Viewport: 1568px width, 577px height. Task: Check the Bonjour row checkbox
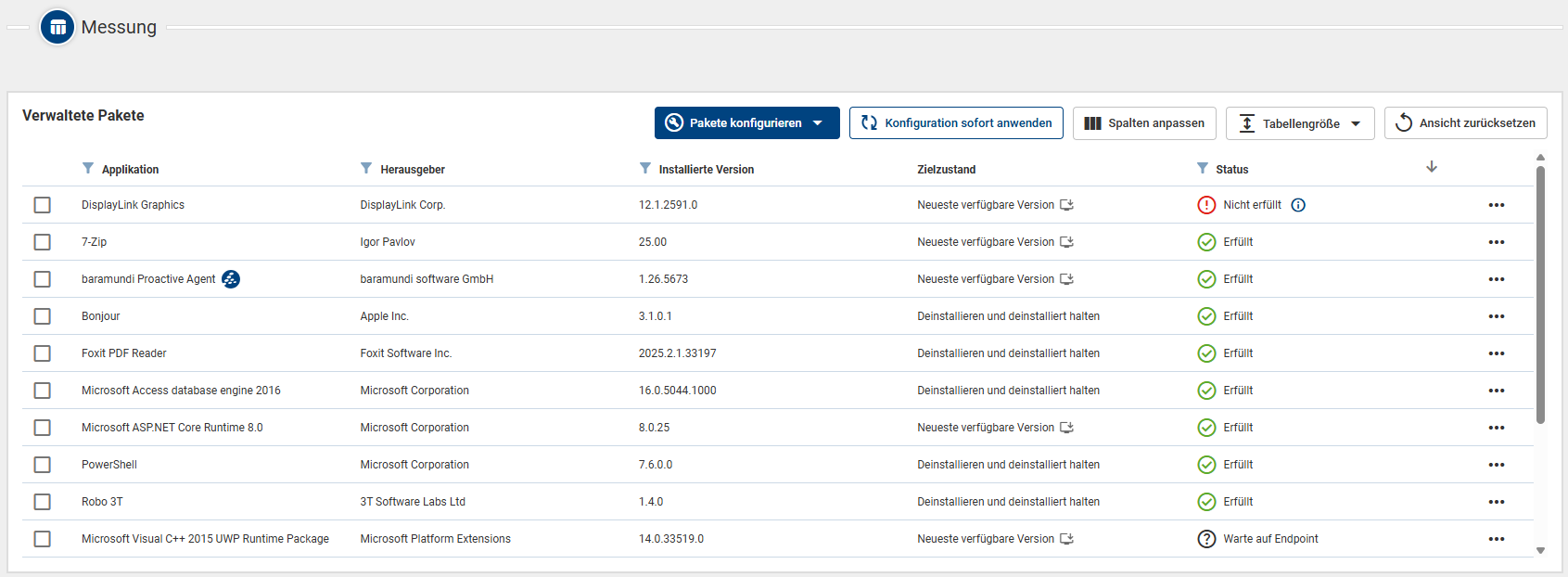43,316
